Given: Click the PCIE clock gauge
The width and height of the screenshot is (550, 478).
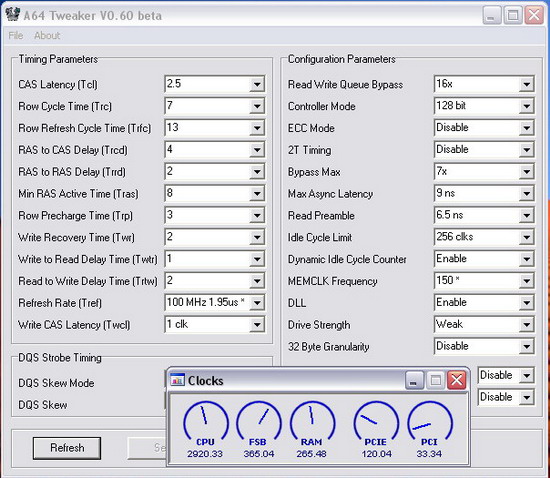Looking at the screenshot, I should [x=376, y=421].
